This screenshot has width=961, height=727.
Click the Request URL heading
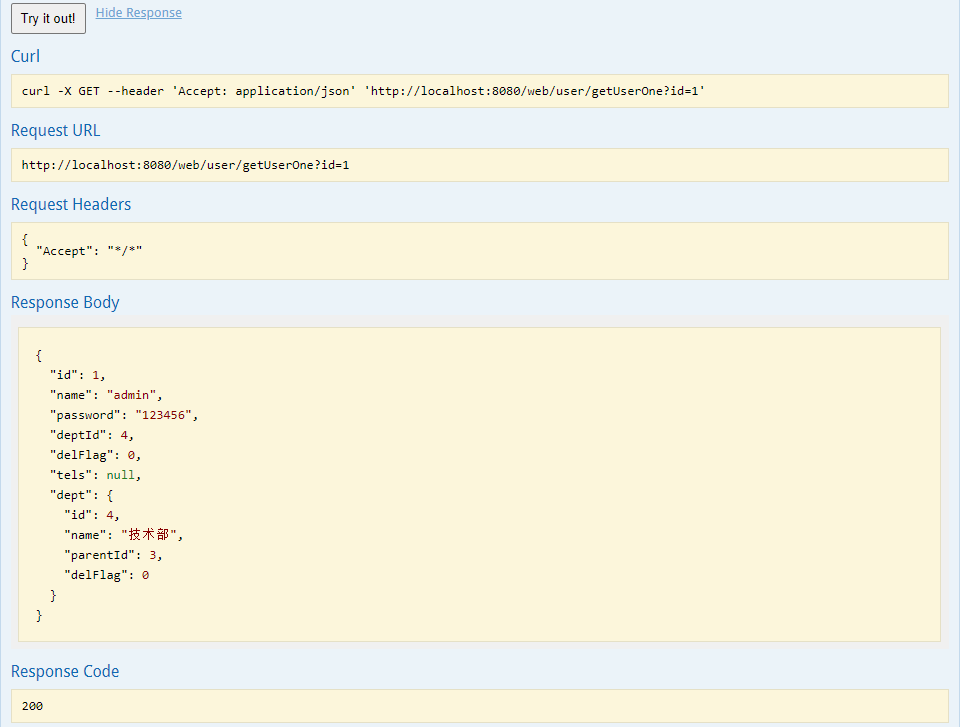click(x=55, y=131)
